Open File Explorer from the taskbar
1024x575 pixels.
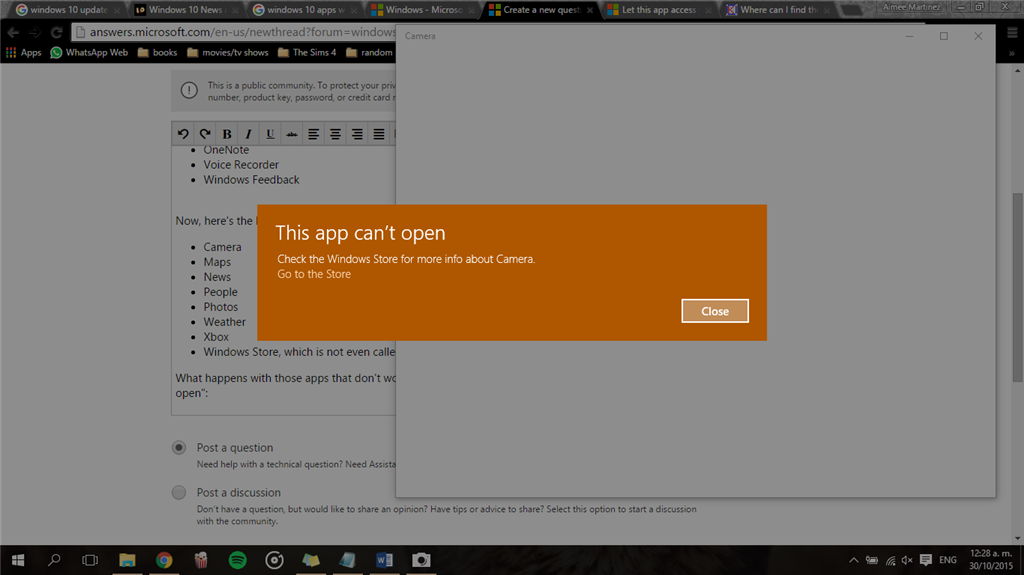(127, 560)
